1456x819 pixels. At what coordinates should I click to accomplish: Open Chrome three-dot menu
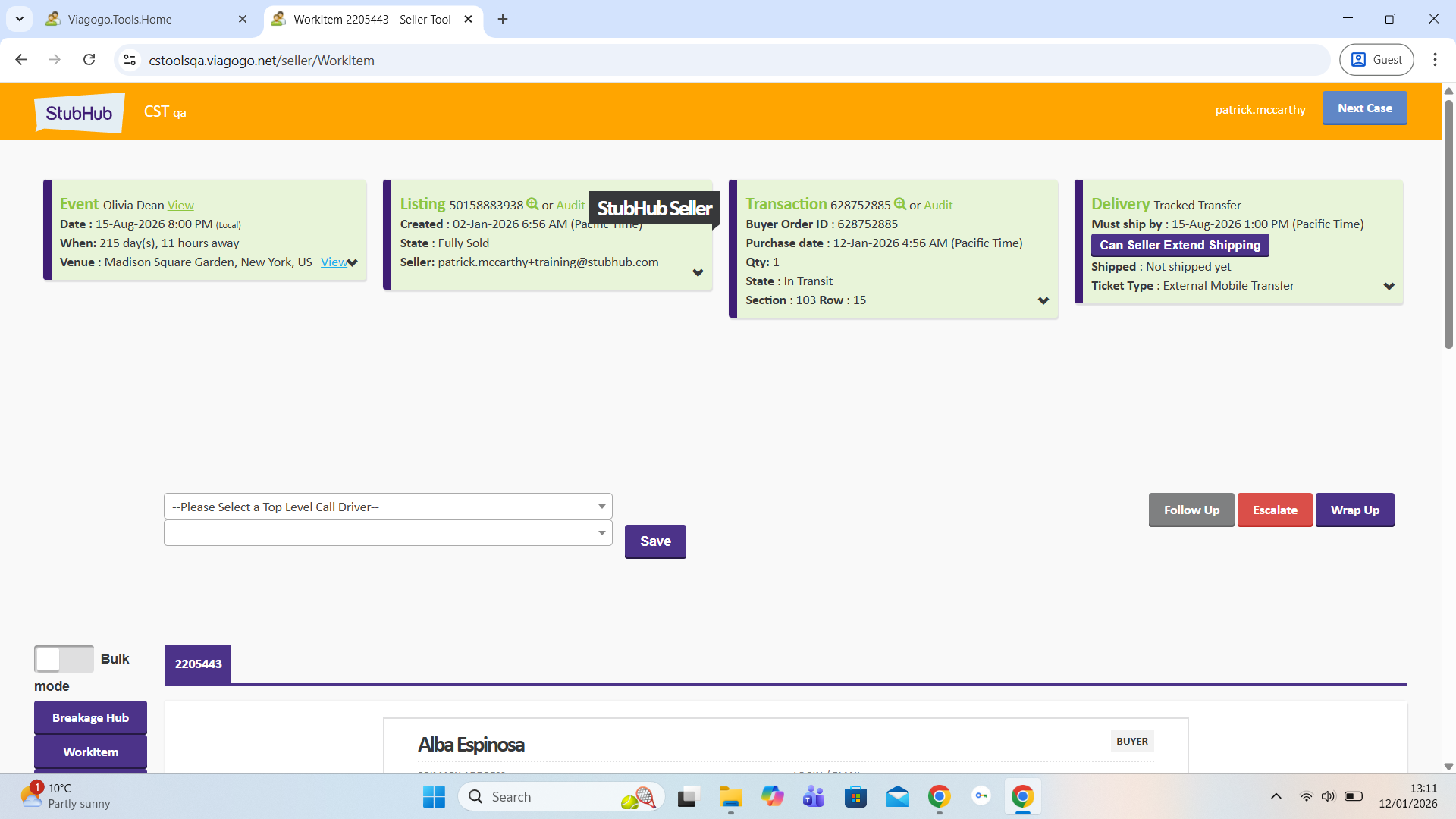point(1435,60)
